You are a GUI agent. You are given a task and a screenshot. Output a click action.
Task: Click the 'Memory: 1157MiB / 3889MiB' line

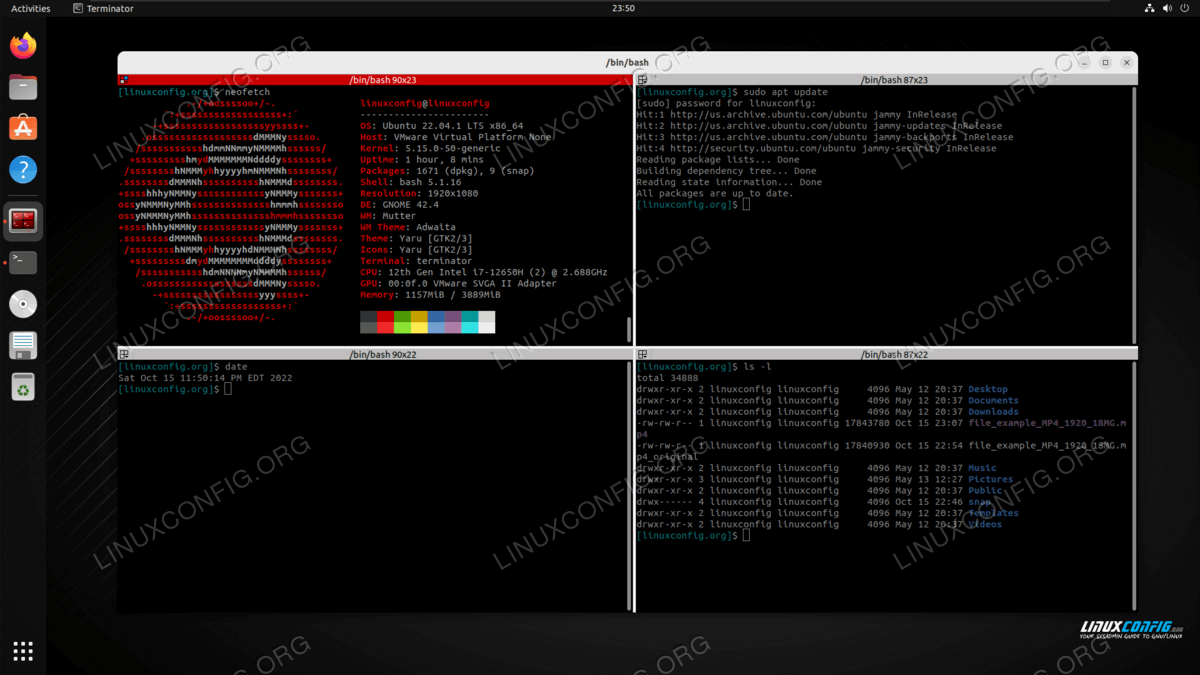click(x=433, y=295)
